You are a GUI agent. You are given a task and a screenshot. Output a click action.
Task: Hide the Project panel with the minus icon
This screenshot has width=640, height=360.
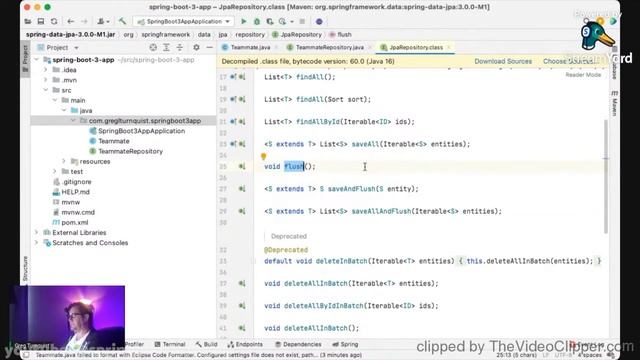pos(209,48)
